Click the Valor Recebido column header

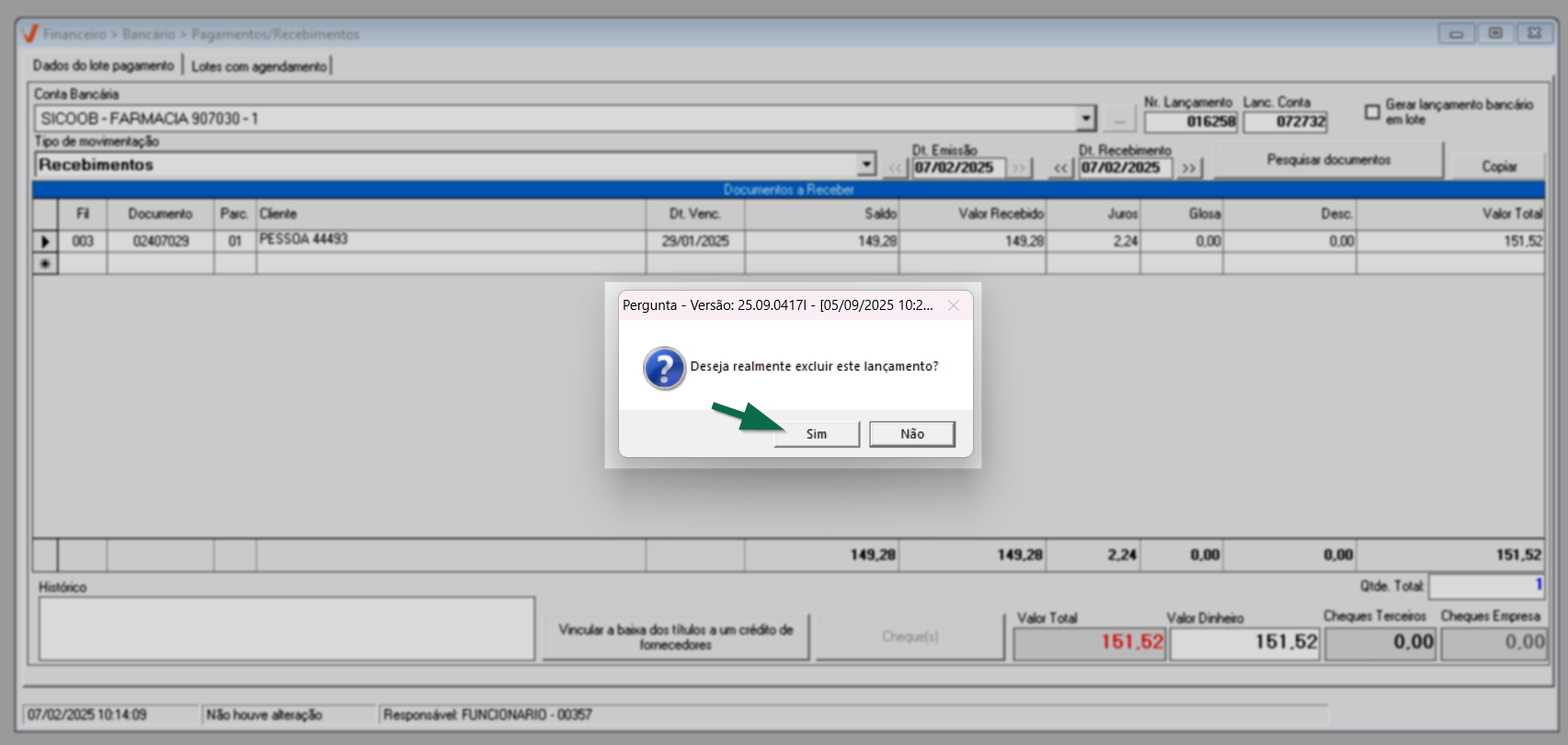[972, 213]
